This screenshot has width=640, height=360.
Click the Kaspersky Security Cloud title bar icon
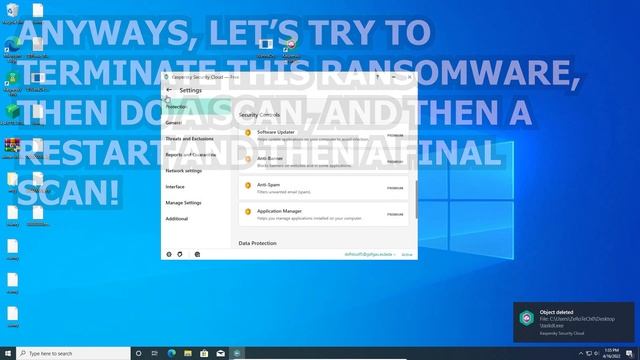tap(166, 77)
